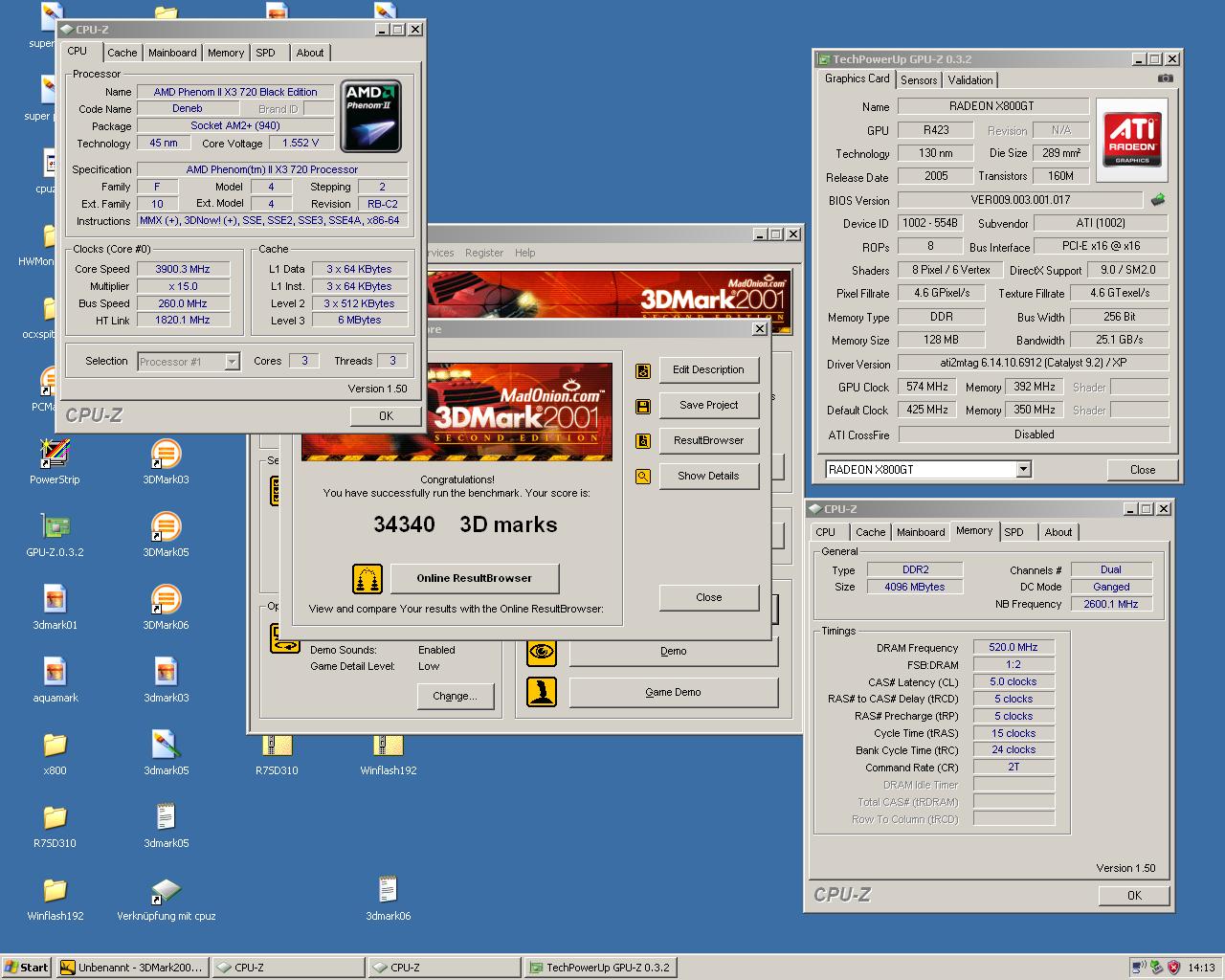1225x980 pixels.
Task: Click GPU-Z screenshot camera icon
Action: click(x=1165, y=78)
